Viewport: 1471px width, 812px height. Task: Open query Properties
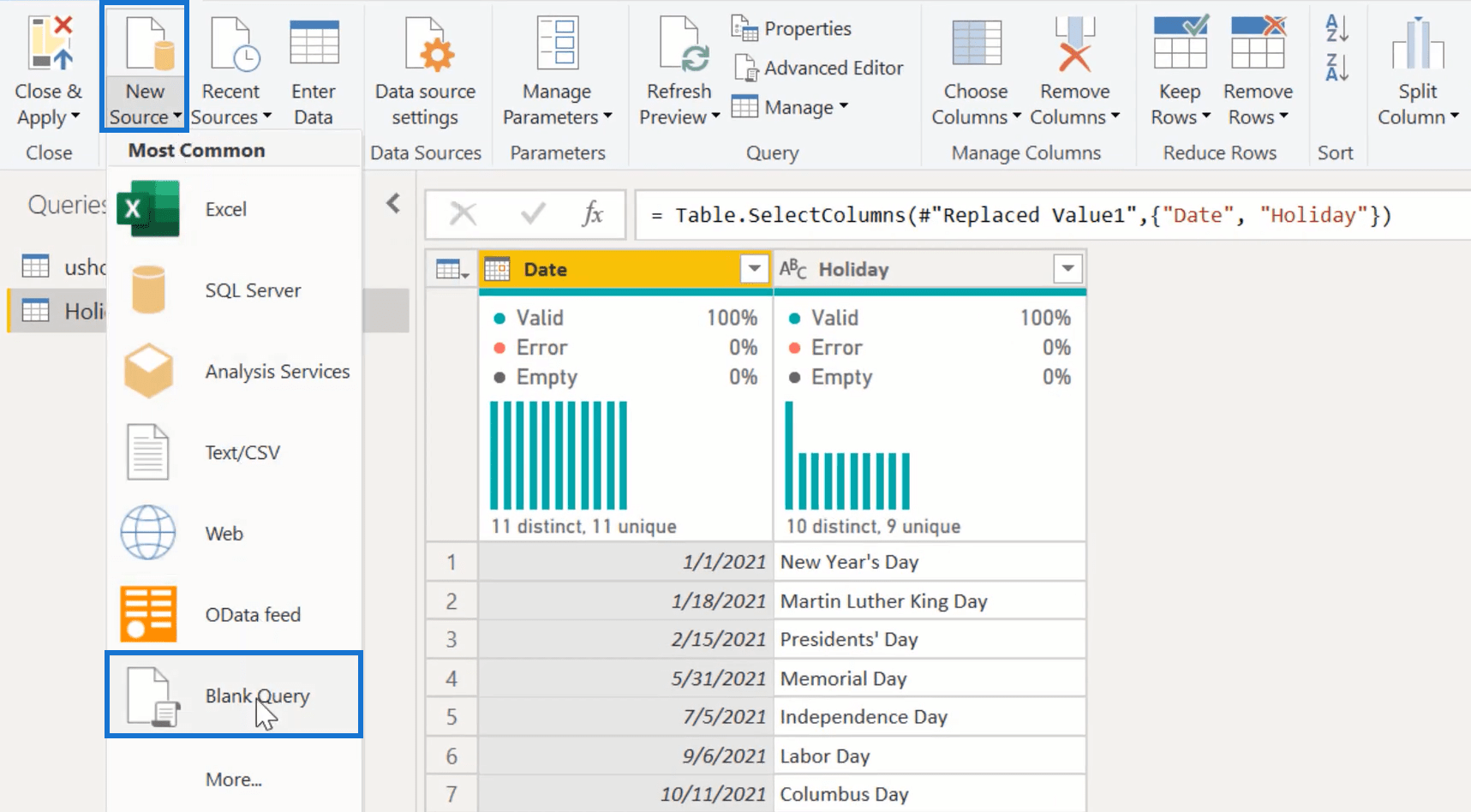(792, 28)
